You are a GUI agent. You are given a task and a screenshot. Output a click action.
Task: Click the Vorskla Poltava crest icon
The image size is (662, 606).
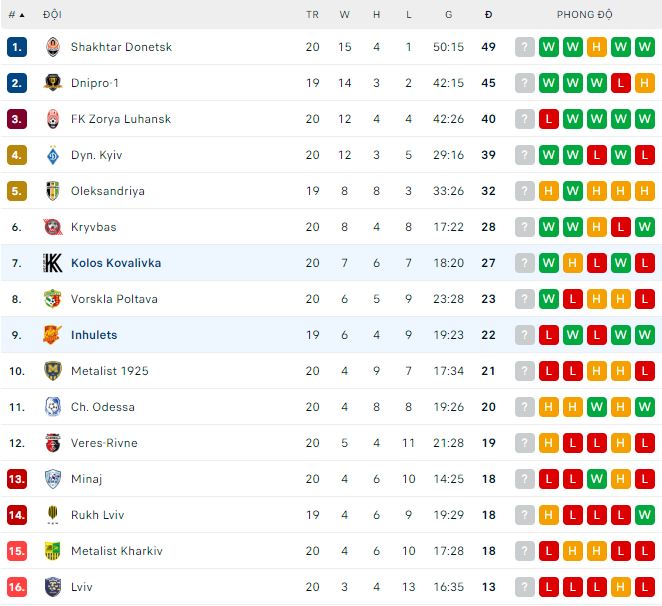53,299
